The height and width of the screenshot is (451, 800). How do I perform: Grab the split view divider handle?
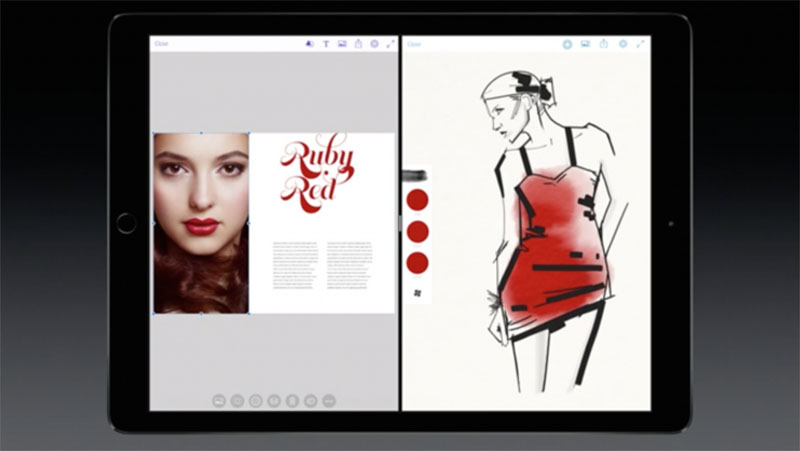(x=400, y=223)
